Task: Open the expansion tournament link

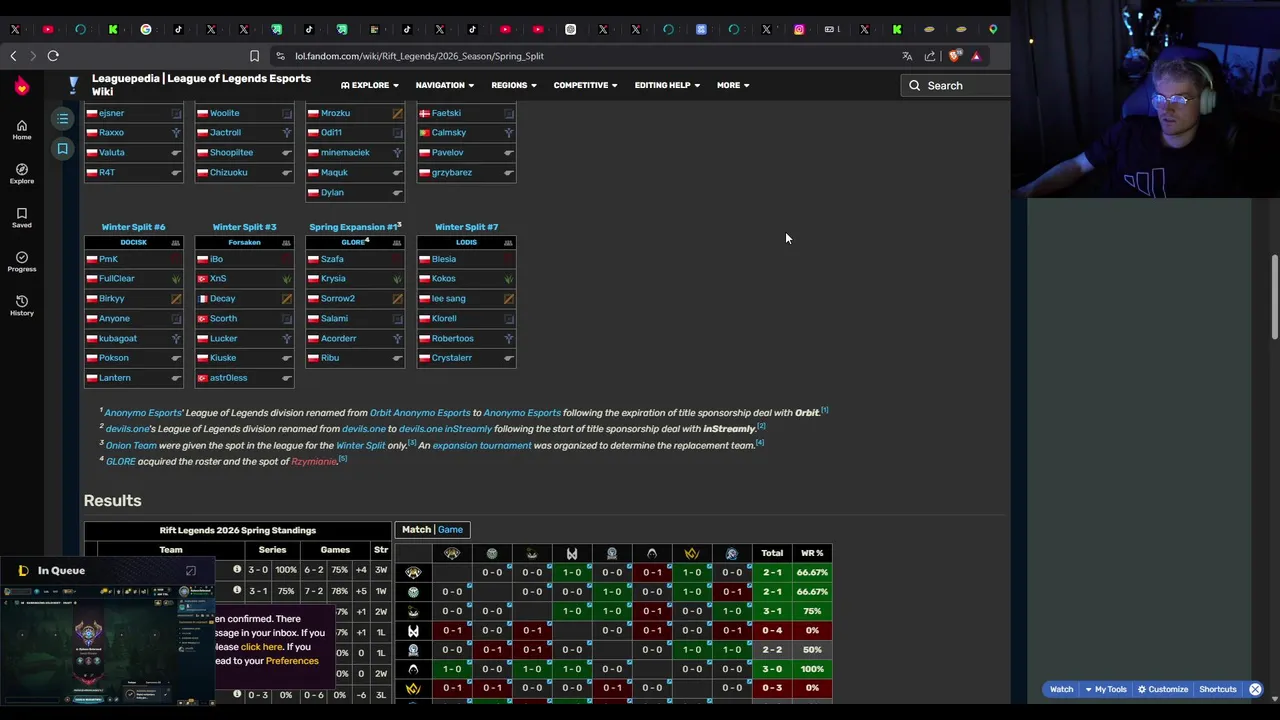Action: coord(482,446)
